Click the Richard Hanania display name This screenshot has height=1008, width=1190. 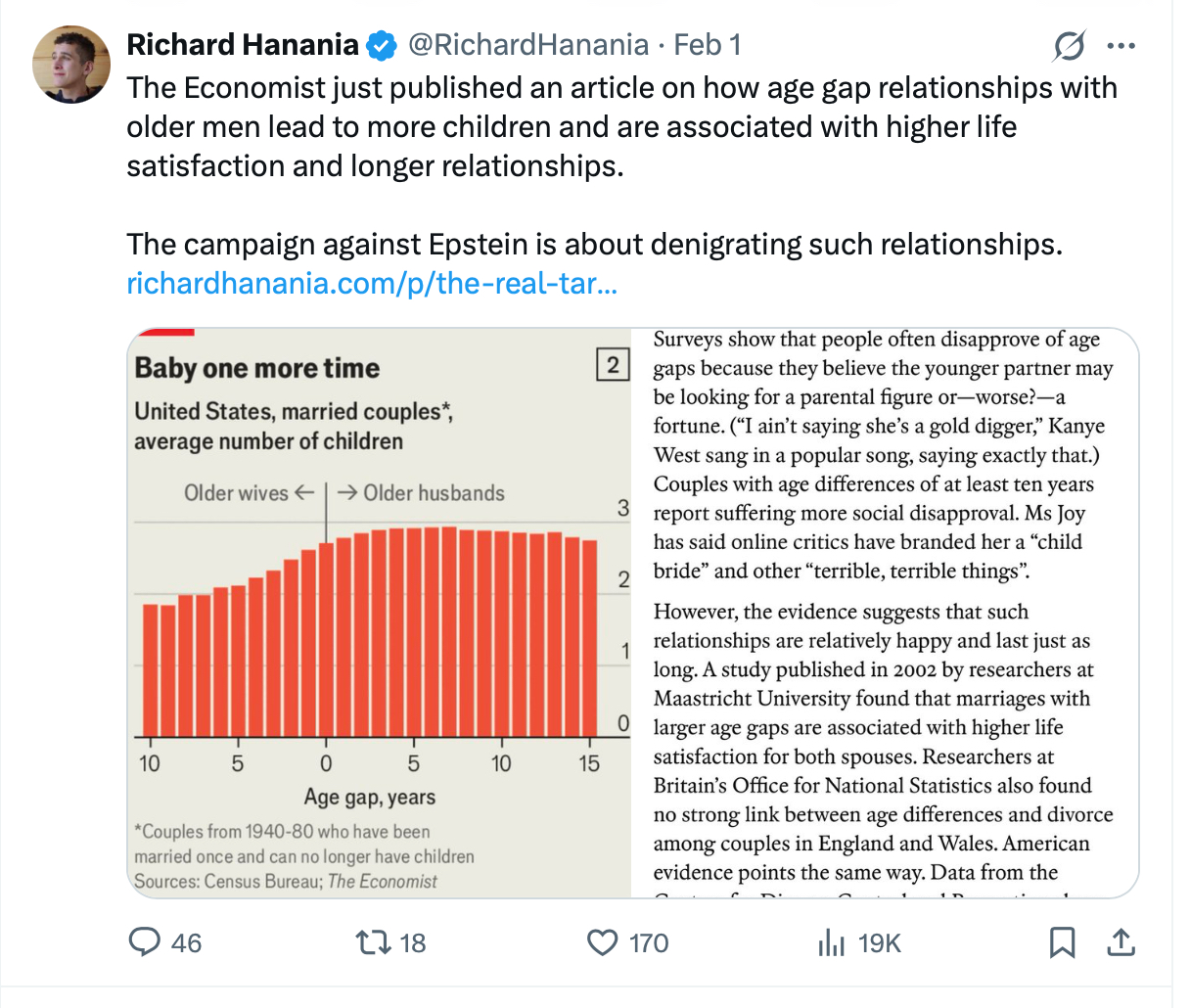point(243,45)
